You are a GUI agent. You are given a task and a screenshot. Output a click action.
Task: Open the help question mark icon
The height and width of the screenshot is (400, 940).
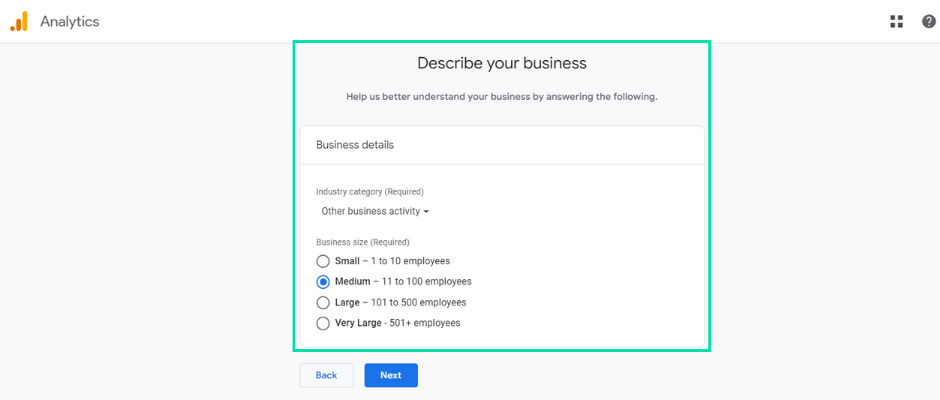point(928,22)
